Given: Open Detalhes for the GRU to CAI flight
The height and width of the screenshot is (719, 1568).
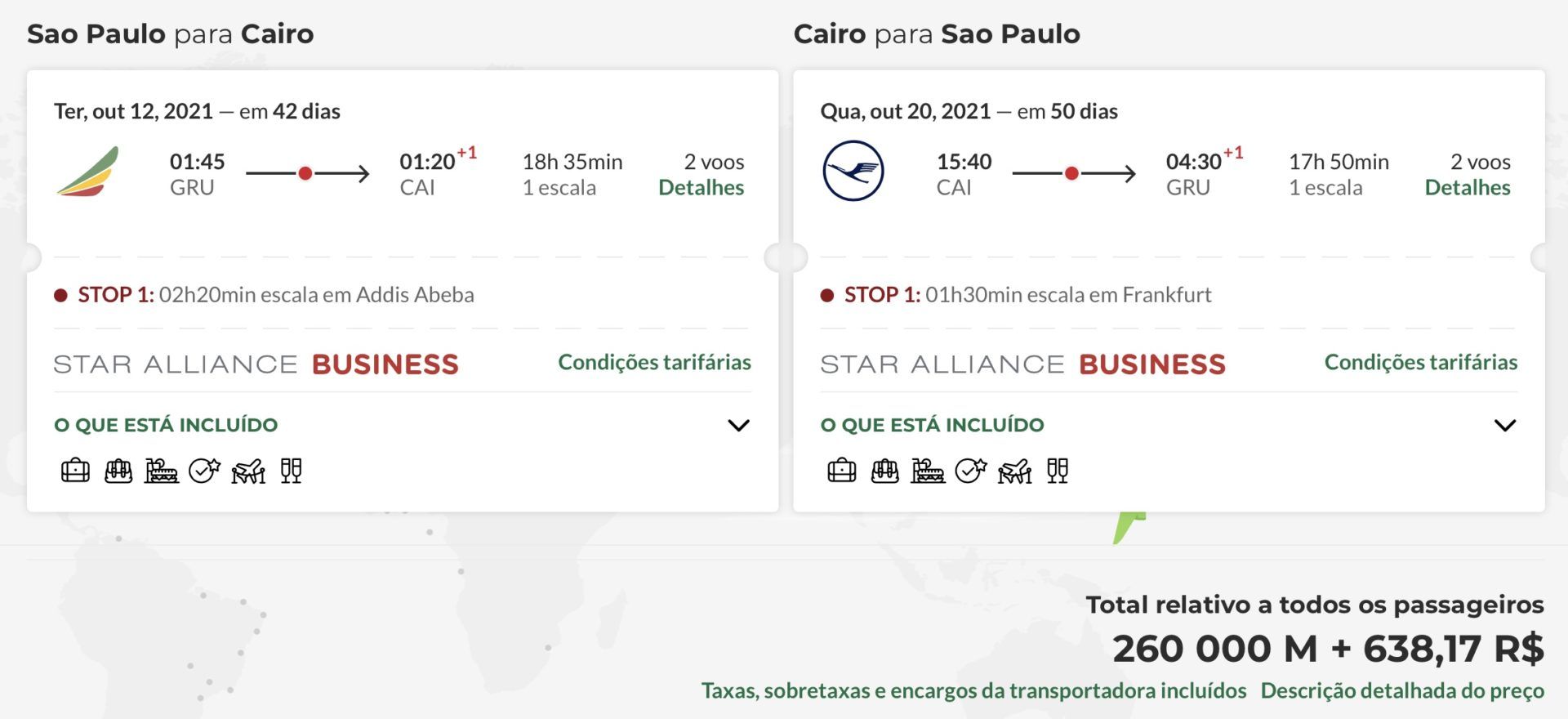Looking at the screenshot, I should click(701, 187).
